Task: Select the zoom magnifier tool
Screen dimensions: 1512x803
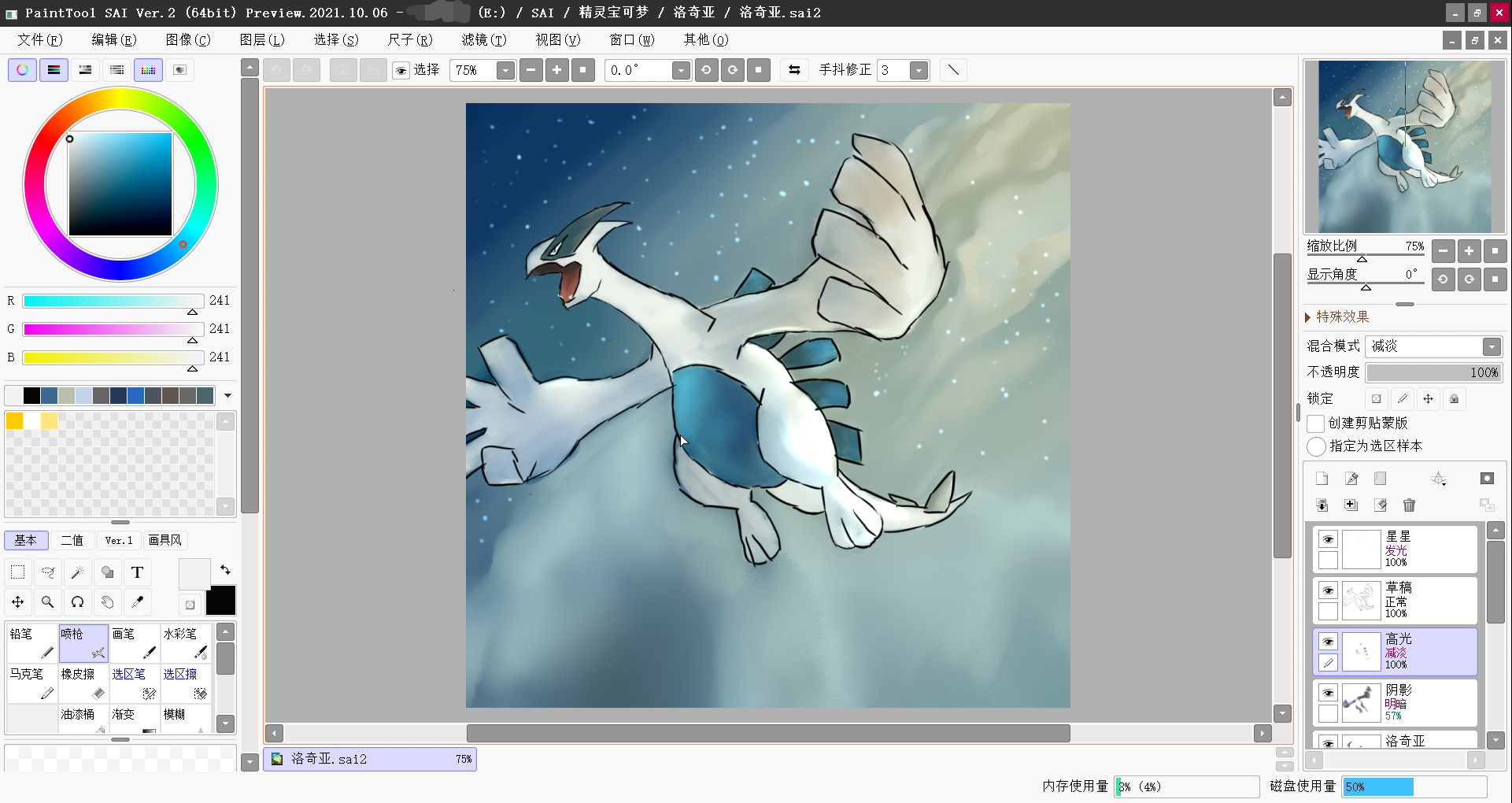Action: point(48,602)
